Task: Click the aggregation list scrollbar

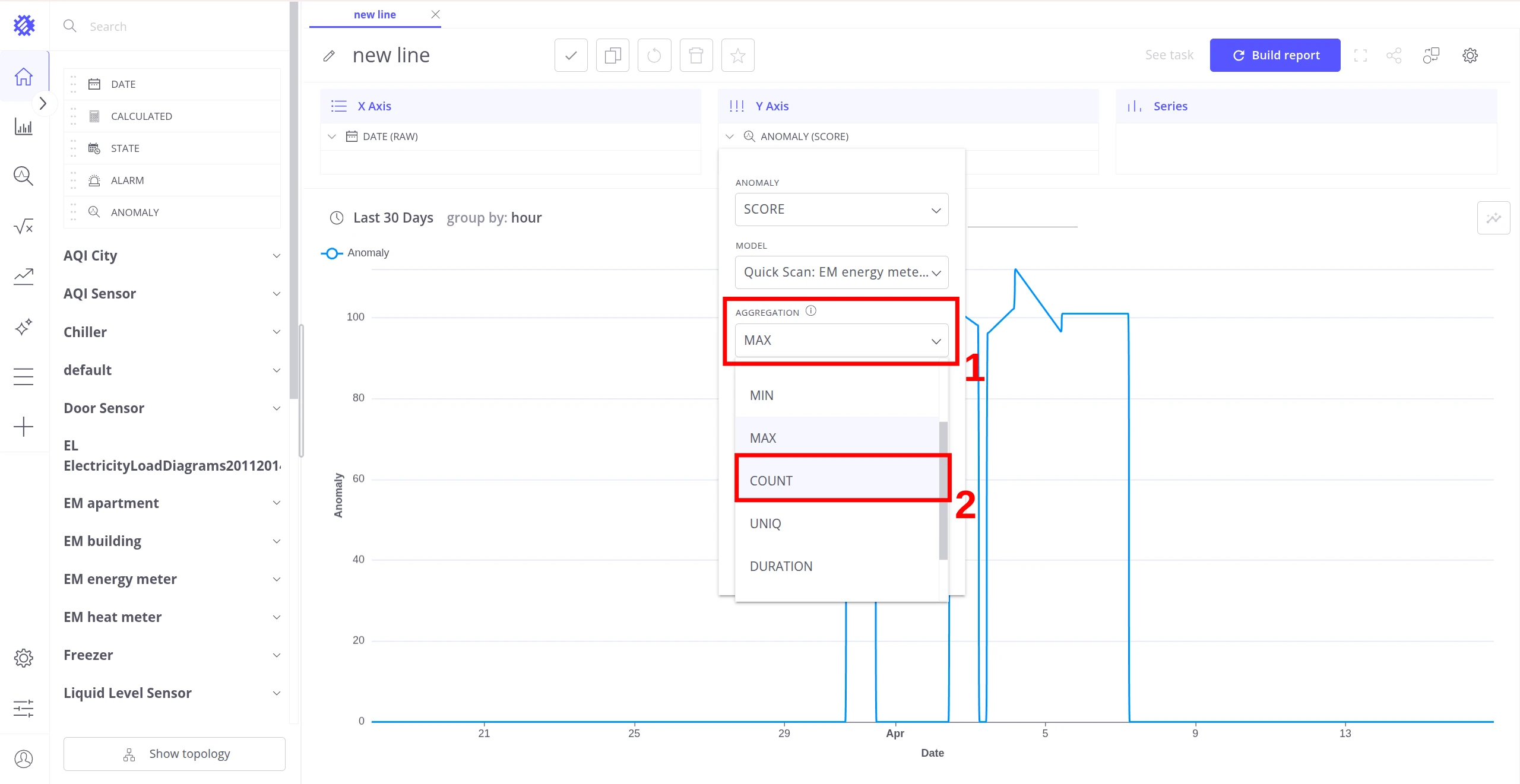Action: pyautogui.click(x=943, y=490)
